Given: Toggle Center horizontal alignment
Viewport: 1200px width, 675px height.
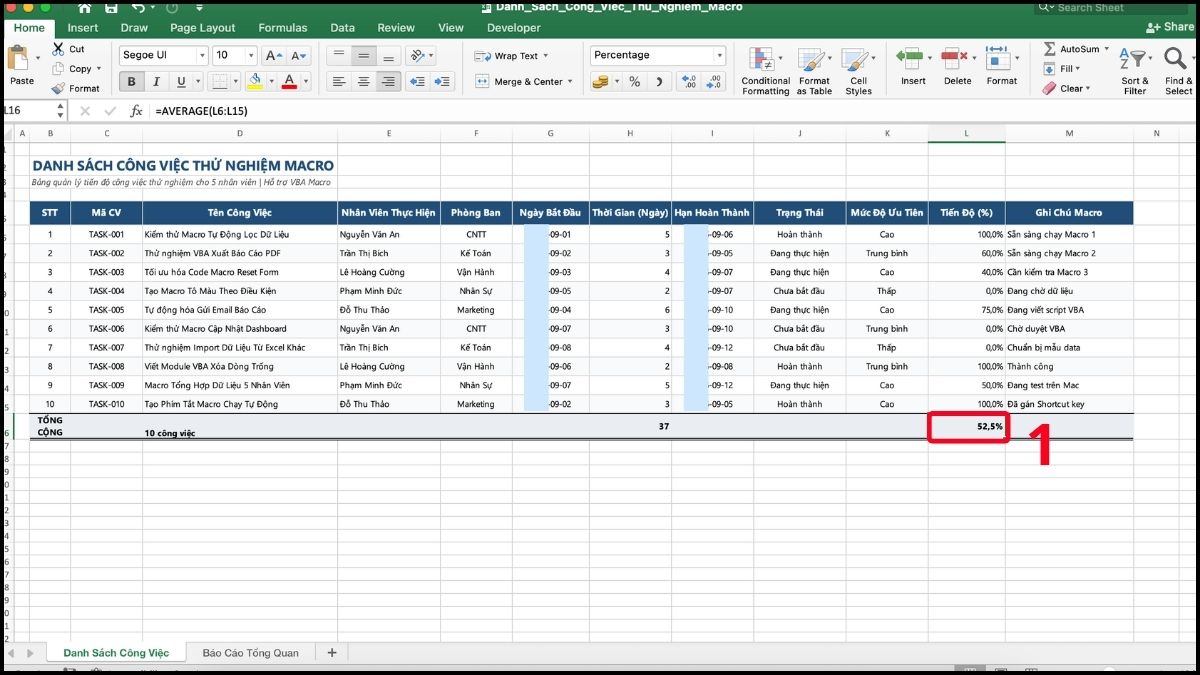Looking at the screenshot, I should coord(364,82).
